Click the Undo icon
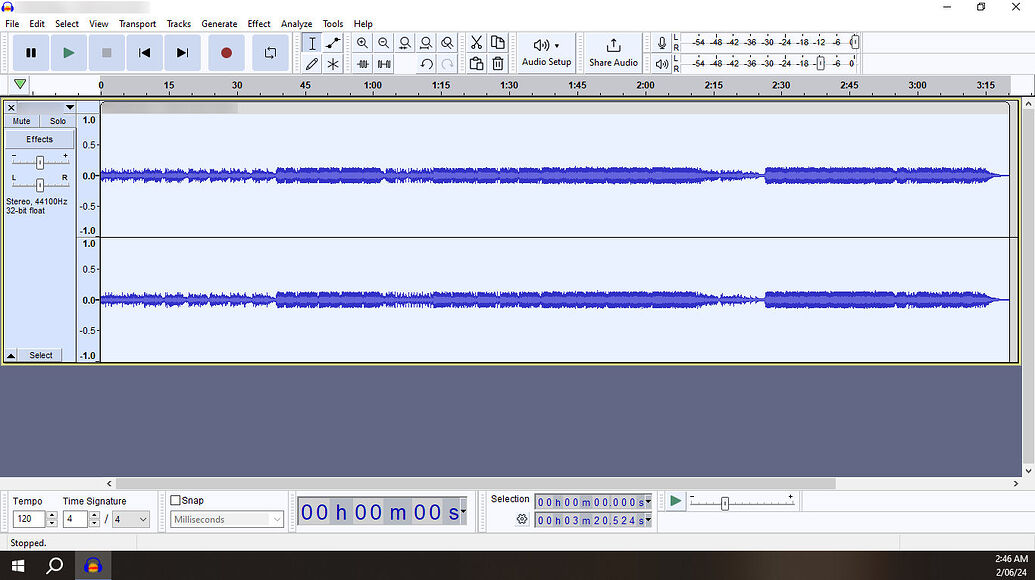The height and width of the screenshot is (580, 1035). pyautogui.click(x=425, y=63)
